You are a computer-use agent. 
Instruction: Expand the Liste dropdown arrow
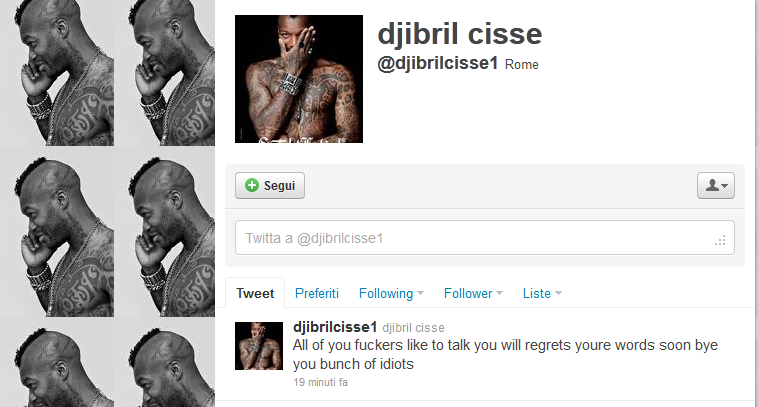coord(558,293)
